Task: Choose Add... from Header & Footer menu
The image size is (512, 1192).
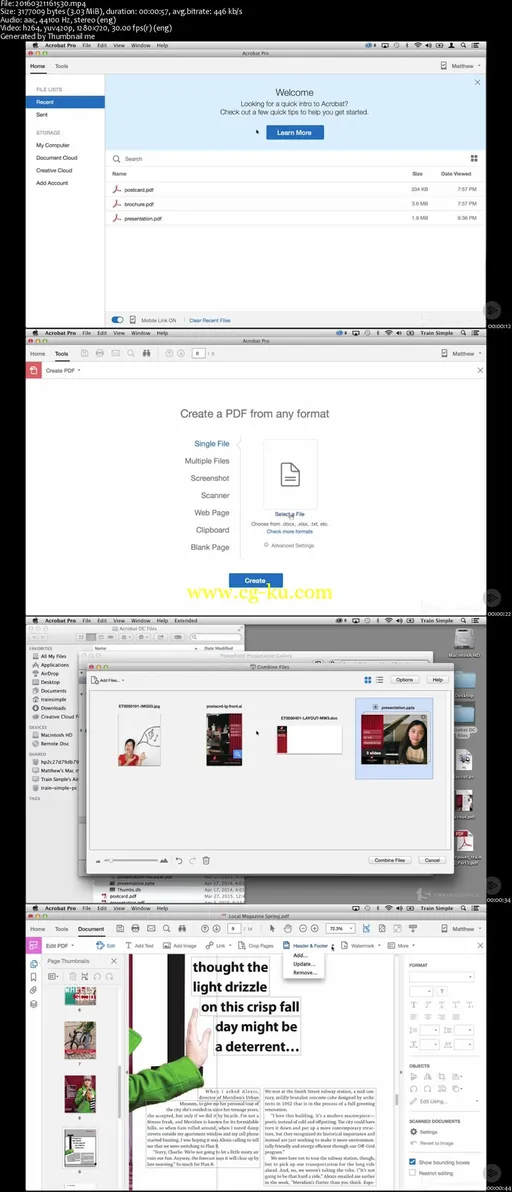Action: (x=300, y=956)
